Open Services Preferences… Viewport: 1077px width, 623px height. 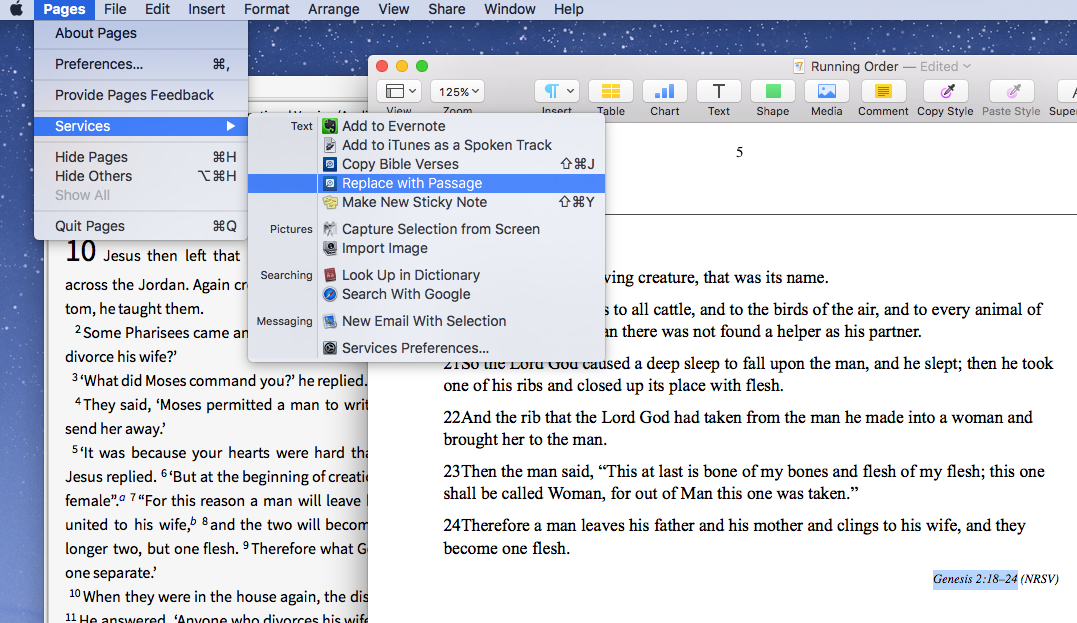click(427, 348)
